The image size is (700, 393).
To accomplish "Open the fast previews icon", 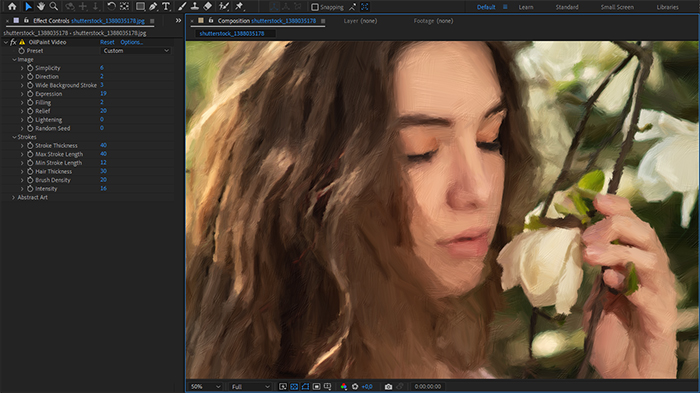I will point(283,386).
